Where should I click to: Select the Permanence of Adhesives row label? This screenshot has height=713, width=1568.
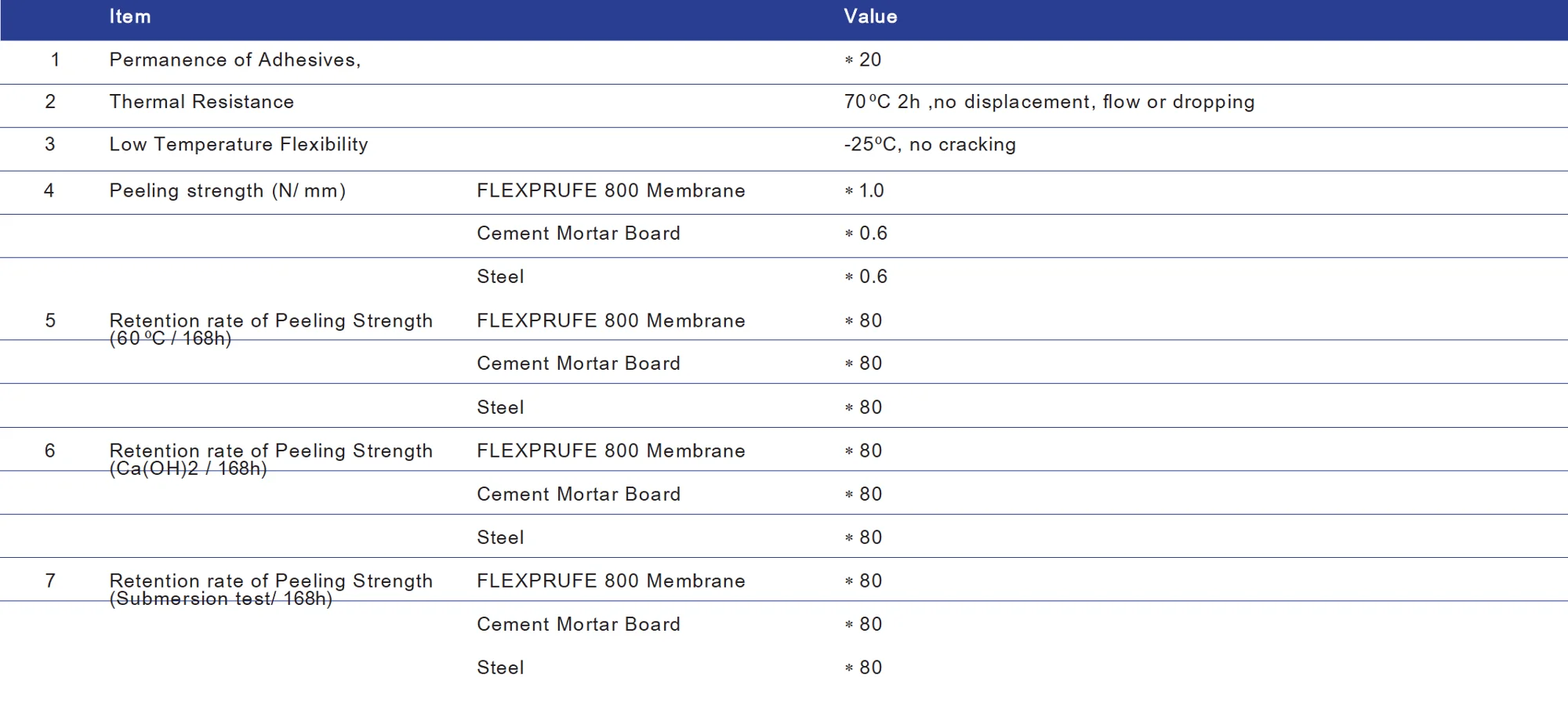click(234, 60)
